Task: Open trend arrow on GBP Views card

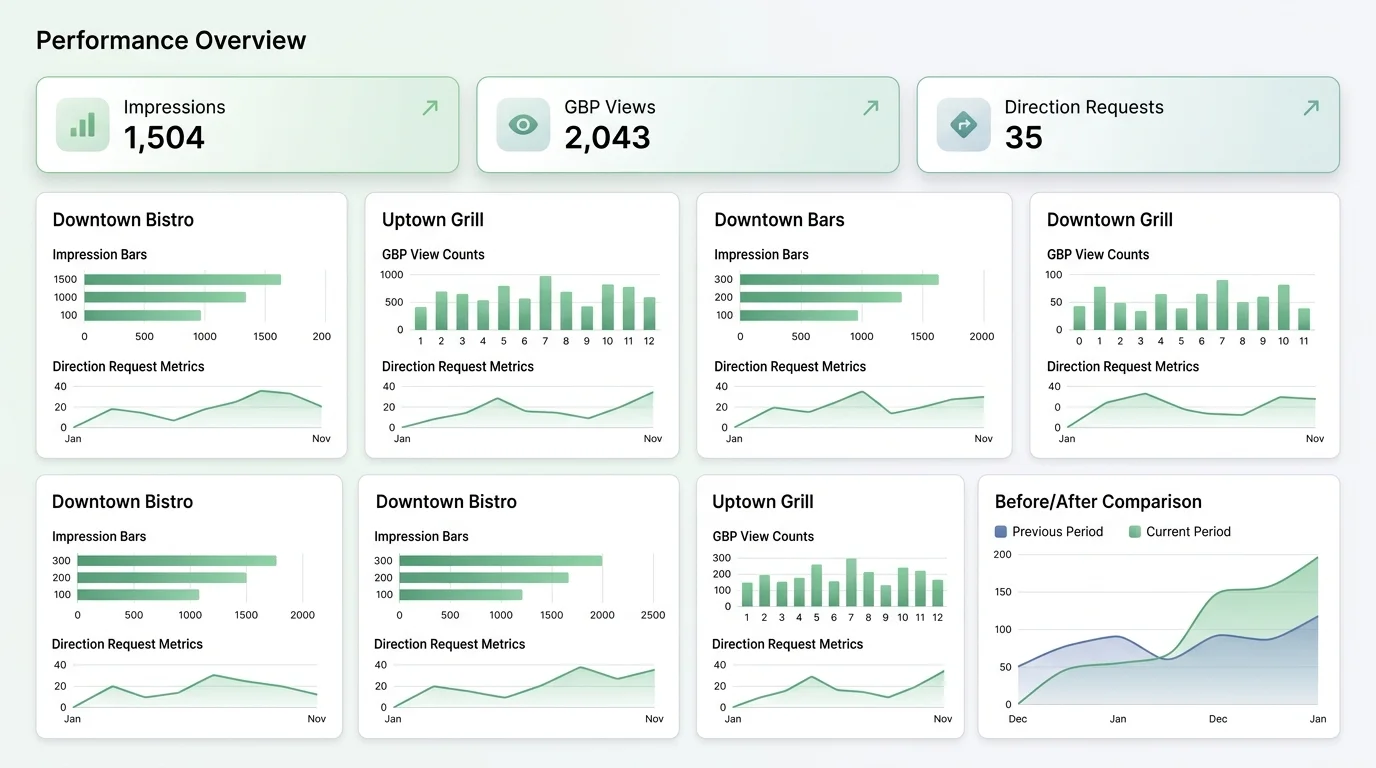Action: 871,107
